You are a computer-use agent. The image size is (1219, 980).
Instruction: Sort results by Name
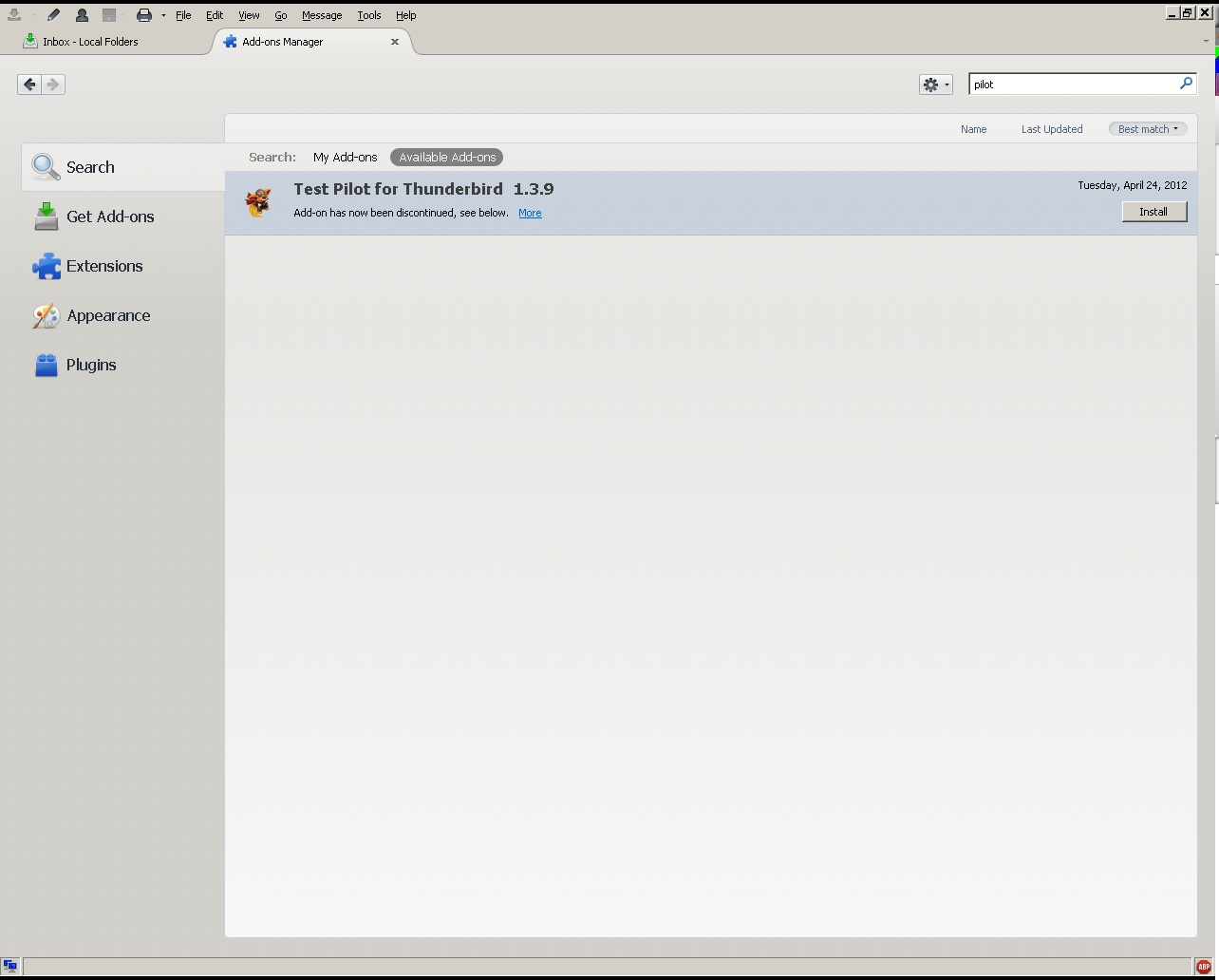973,129
